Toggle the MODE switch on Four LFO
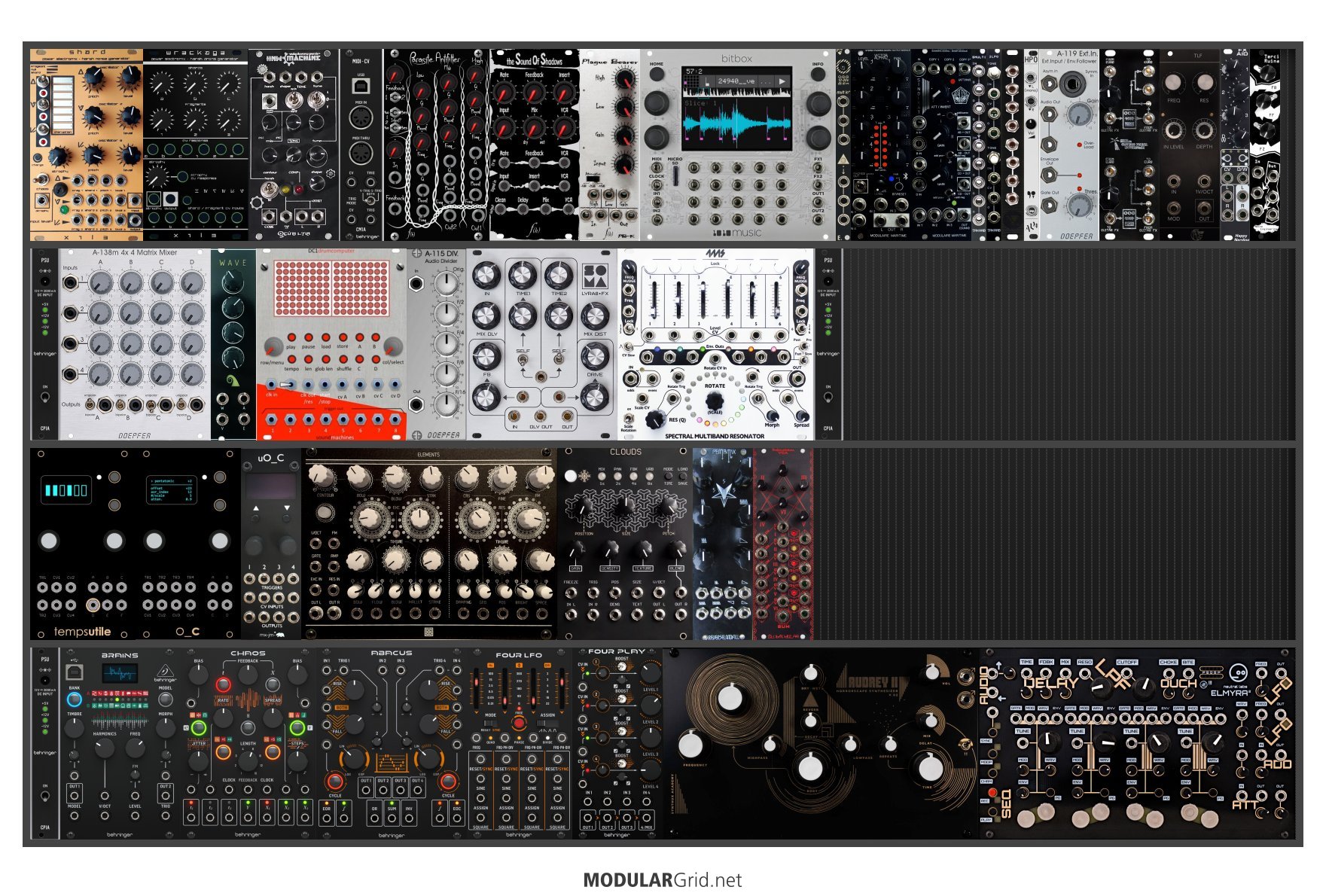Screen dimensions: 1326x896 click(491, 723)
